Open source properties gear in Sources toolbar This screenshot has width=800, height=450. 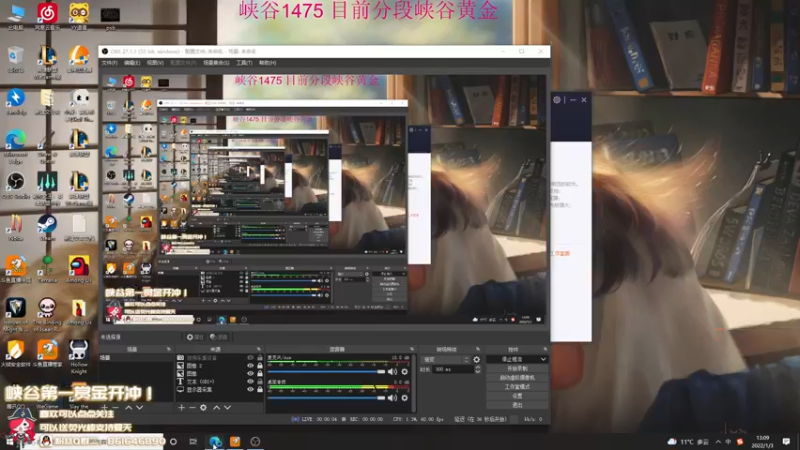[204, 408]
